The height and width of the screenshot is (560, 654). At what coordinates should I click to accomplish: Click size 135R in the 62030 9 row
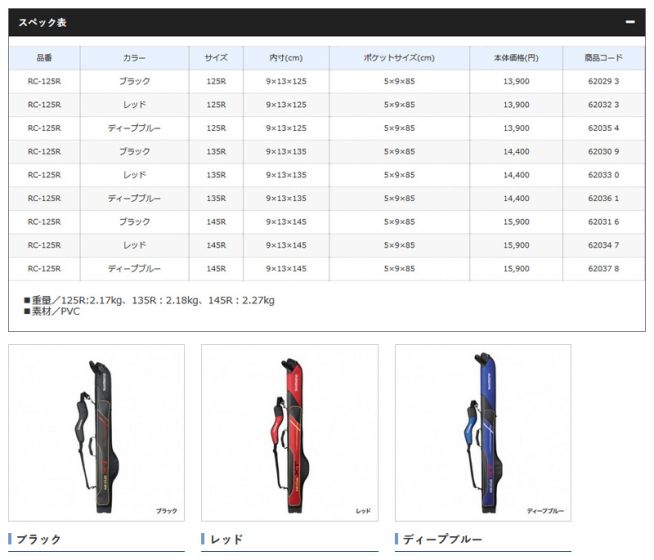point(216,151)
